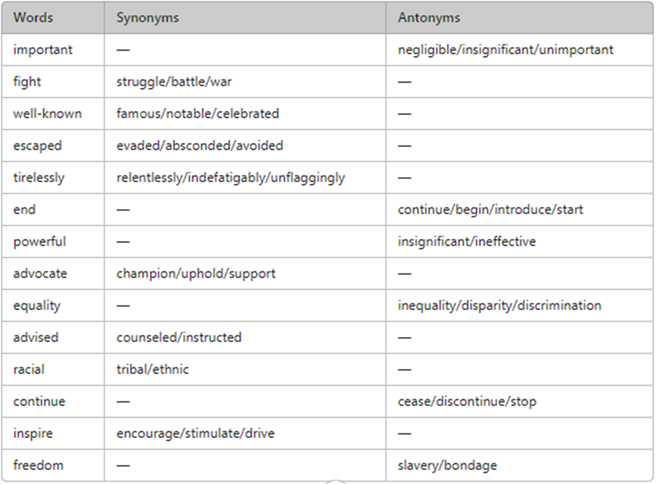Select the word 'important' in first row

click(43, 50)
